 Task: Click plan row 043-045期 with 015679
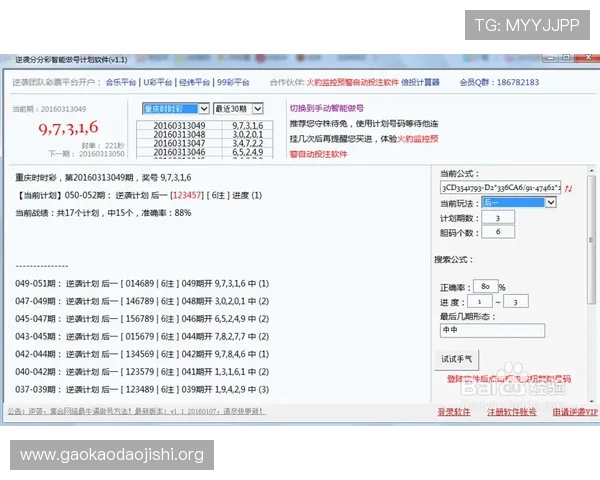click(142, 336)
